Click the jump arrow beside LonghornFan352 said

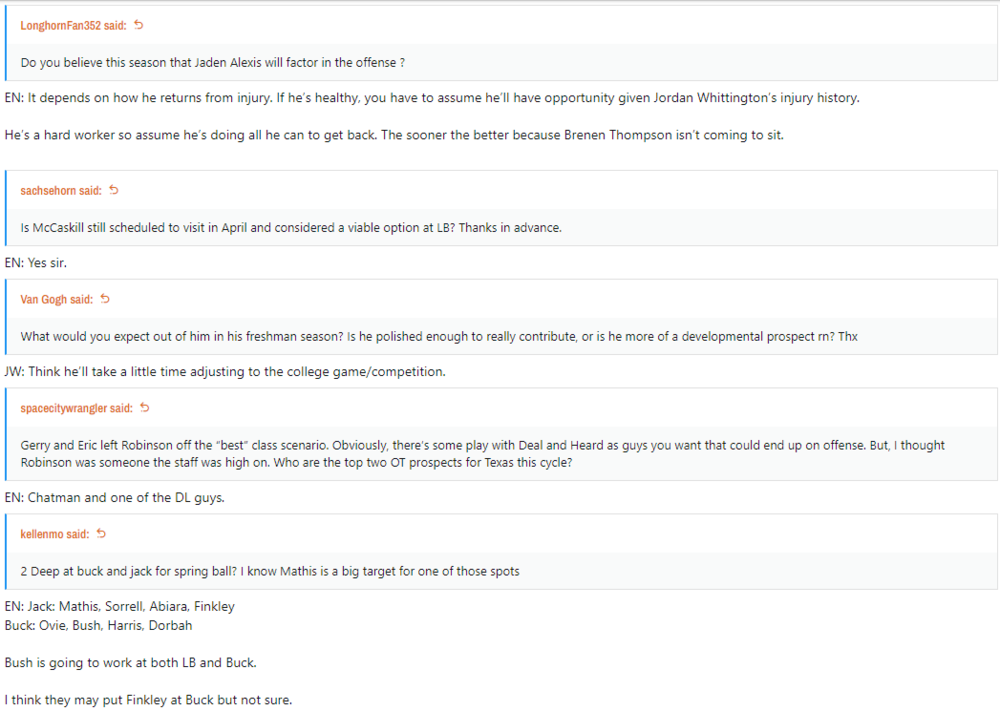[x=138, y=25]
